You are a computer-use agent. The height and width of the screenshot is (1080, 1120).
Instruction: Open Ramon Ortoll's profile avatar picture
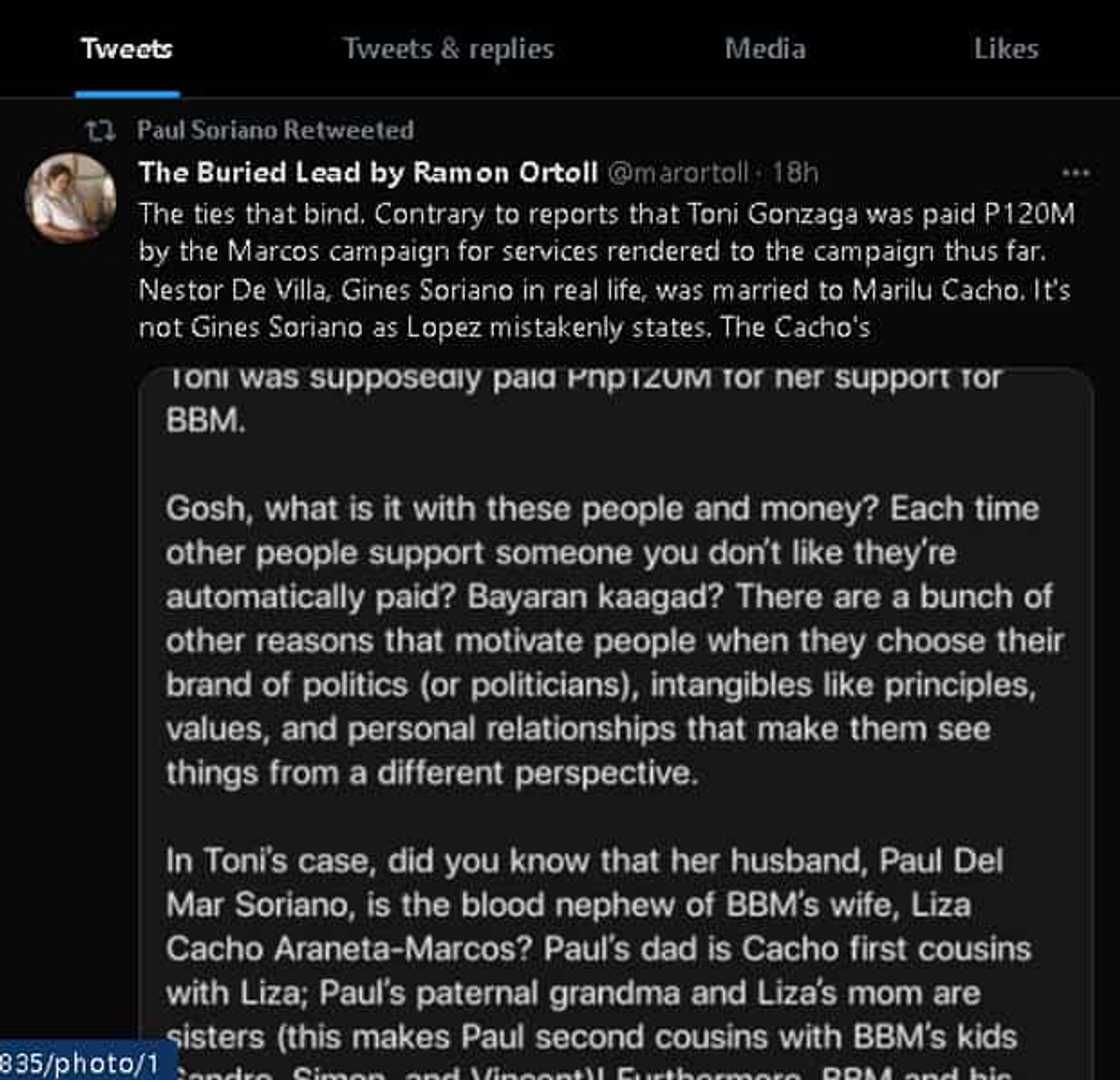[70, 198]
